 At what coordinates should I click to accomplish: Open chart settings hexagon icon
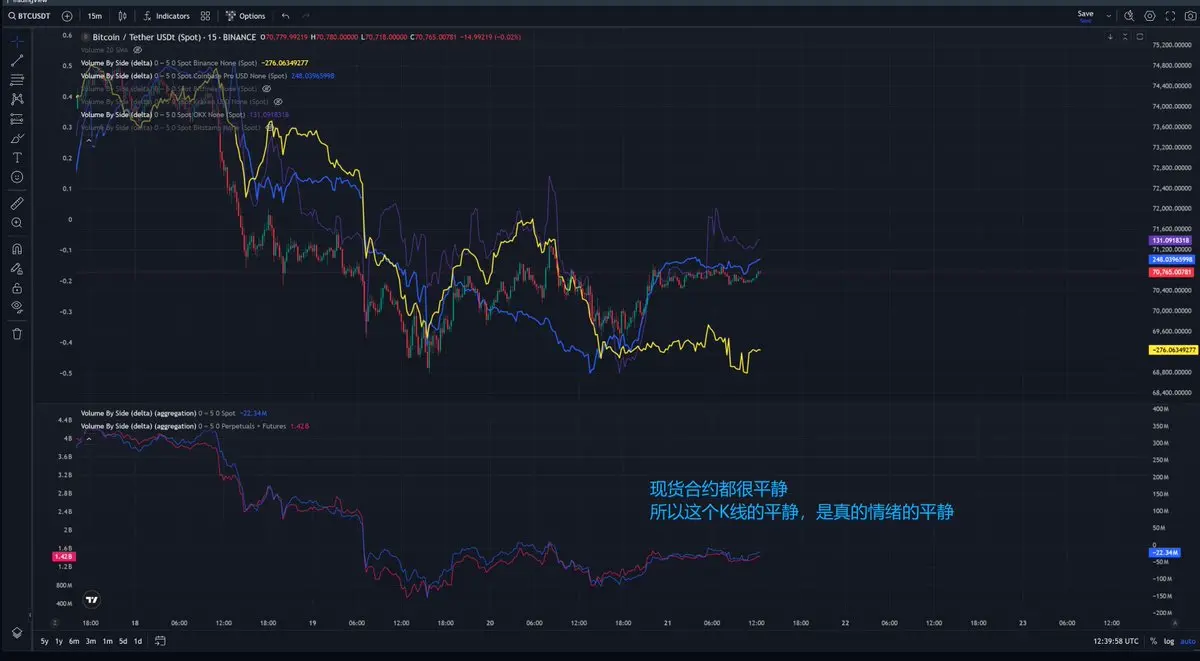tap(1150, 16)
